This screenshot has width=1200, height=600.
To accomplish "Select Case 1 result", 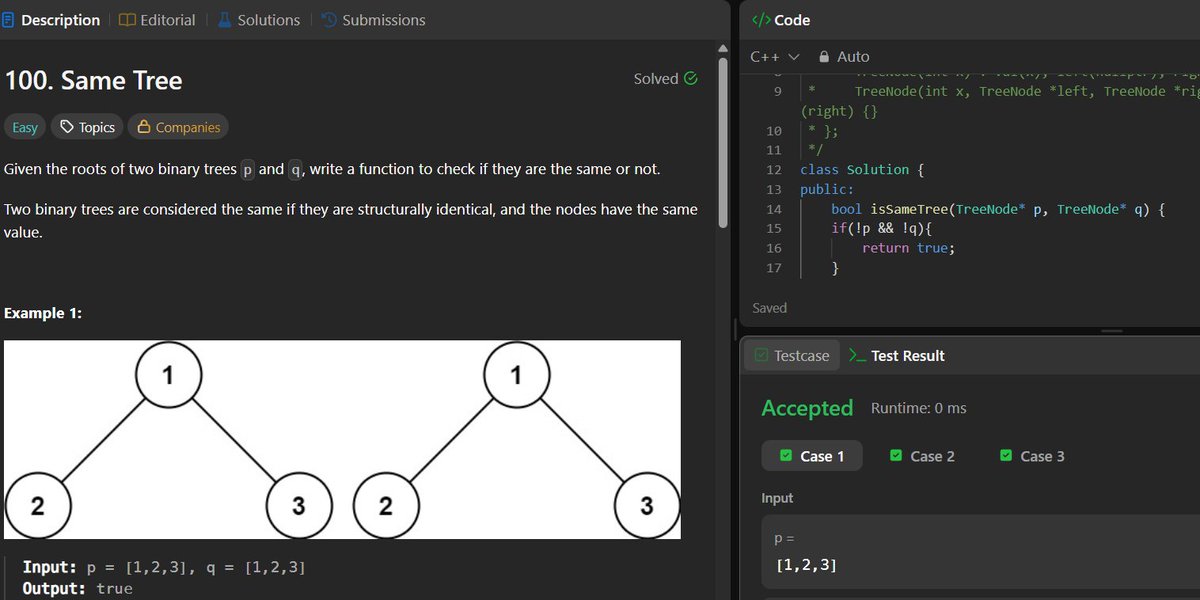I will [x=812, y=456].
